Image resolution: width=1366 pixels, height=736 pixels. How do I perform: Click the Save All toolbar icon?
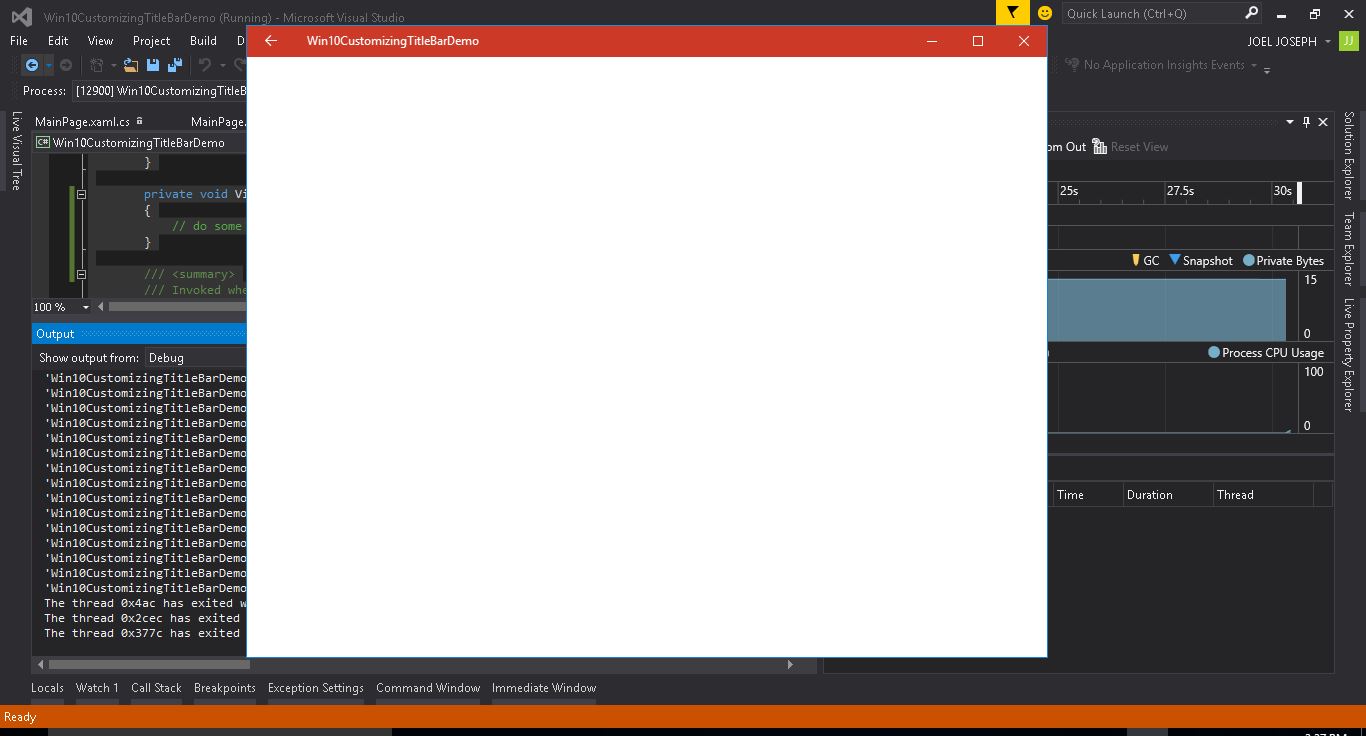pyautogui.click(x=175, y=65)
